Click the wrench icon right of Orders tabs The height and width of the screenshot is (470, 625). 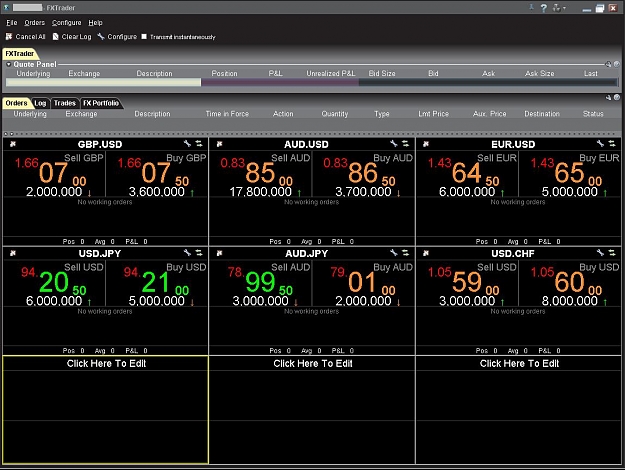coord(608,97)
